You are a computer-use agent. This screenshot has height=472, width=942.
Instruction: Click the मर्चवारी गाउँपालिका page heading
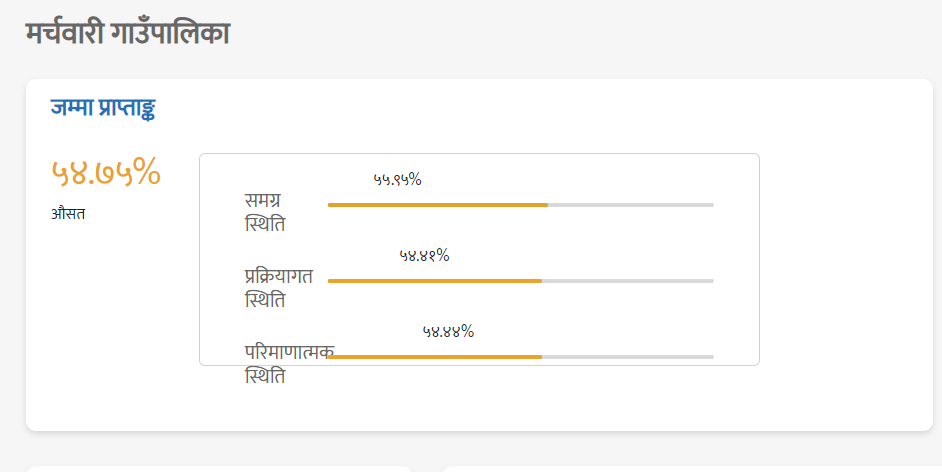pyautogui.click(x=127, y=33)
